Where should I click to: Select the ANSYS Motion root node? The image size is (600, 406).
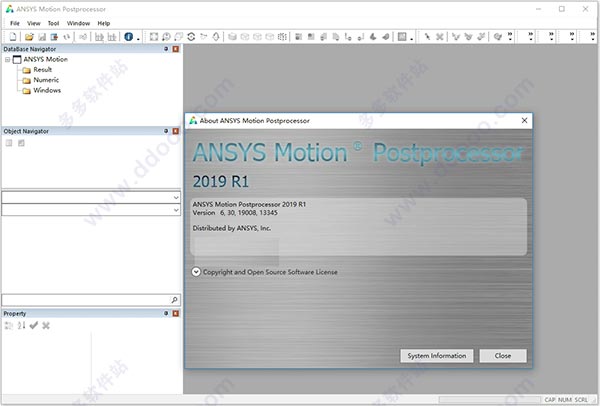[46, 59]
